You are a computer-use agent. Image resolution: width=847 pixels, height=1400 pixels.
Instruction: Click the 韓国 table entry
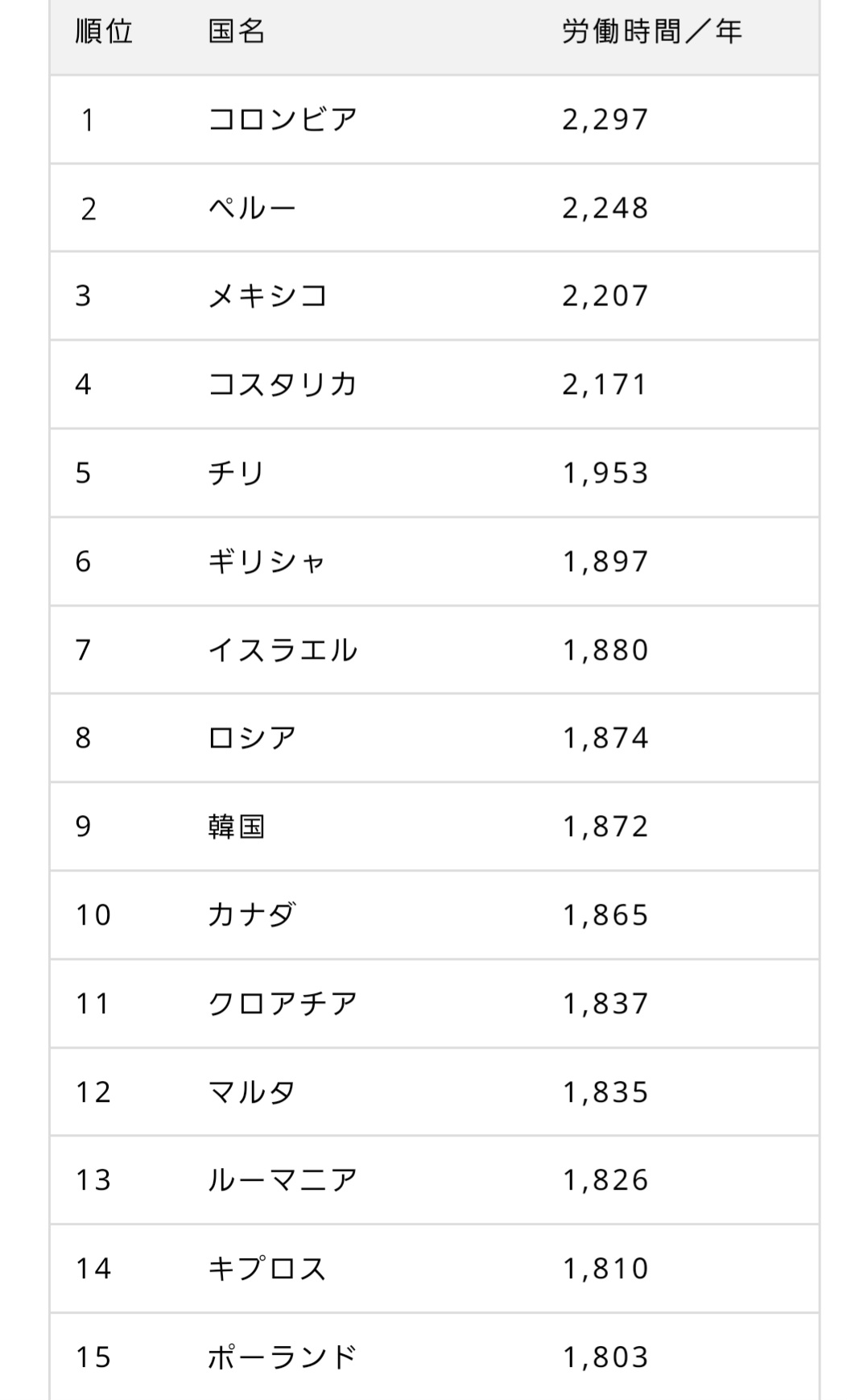237,826
